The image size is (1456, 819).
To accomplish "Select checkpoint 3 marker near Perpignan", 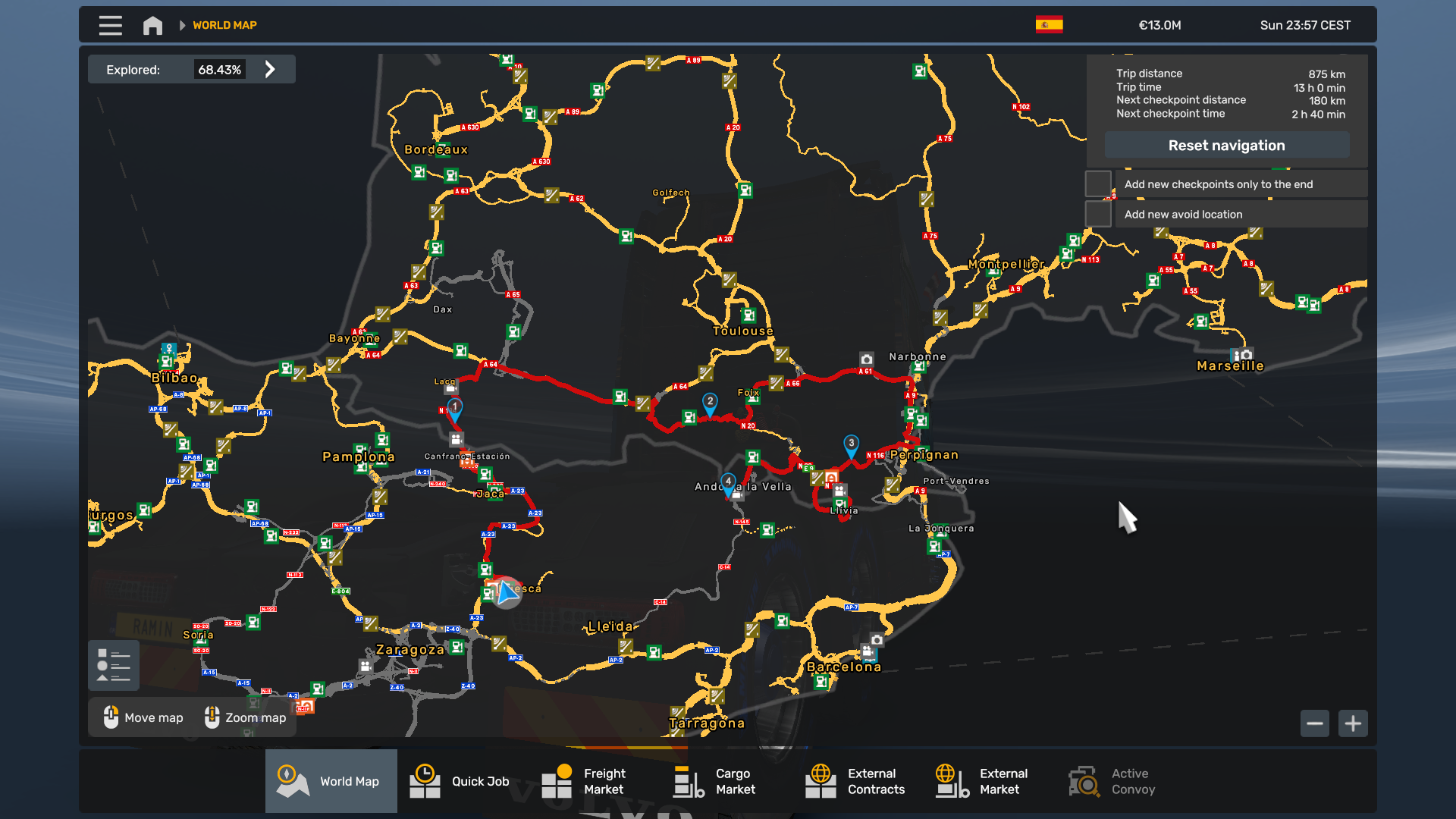I will tap(851, 445).
